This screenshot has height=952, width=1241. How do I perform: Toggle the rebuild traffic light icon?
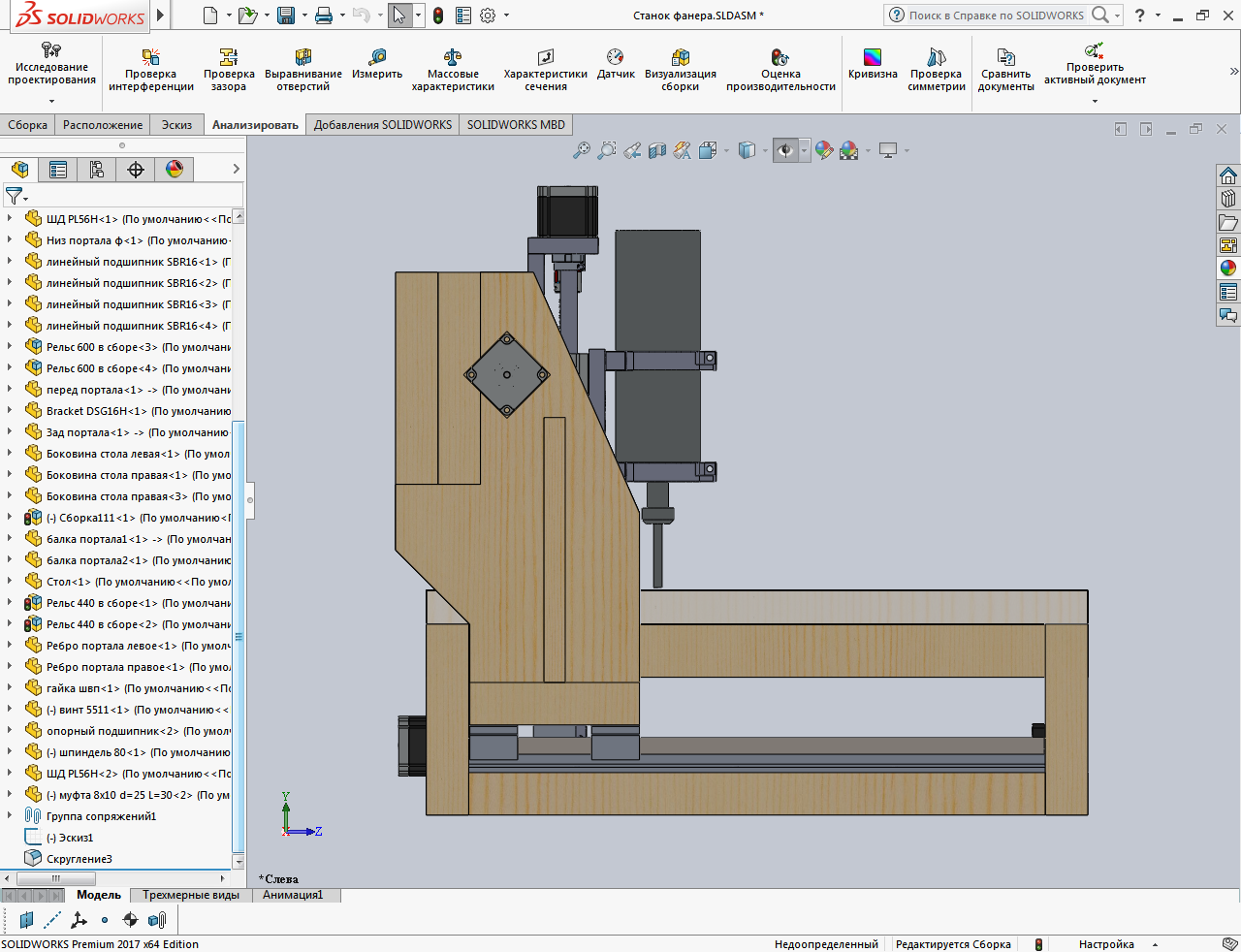438,16
